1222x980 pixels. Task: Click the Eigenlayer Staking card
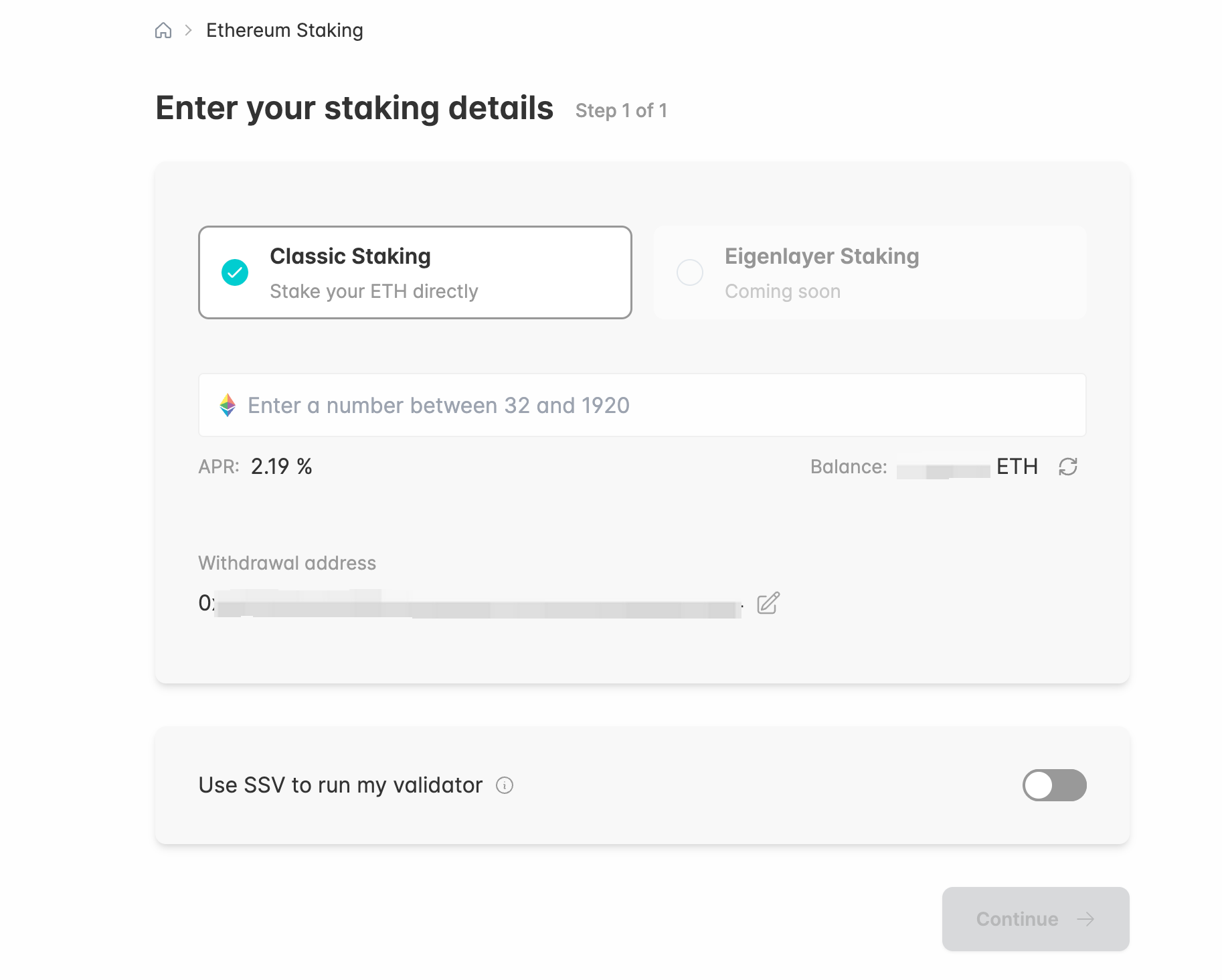coord(869,272)
